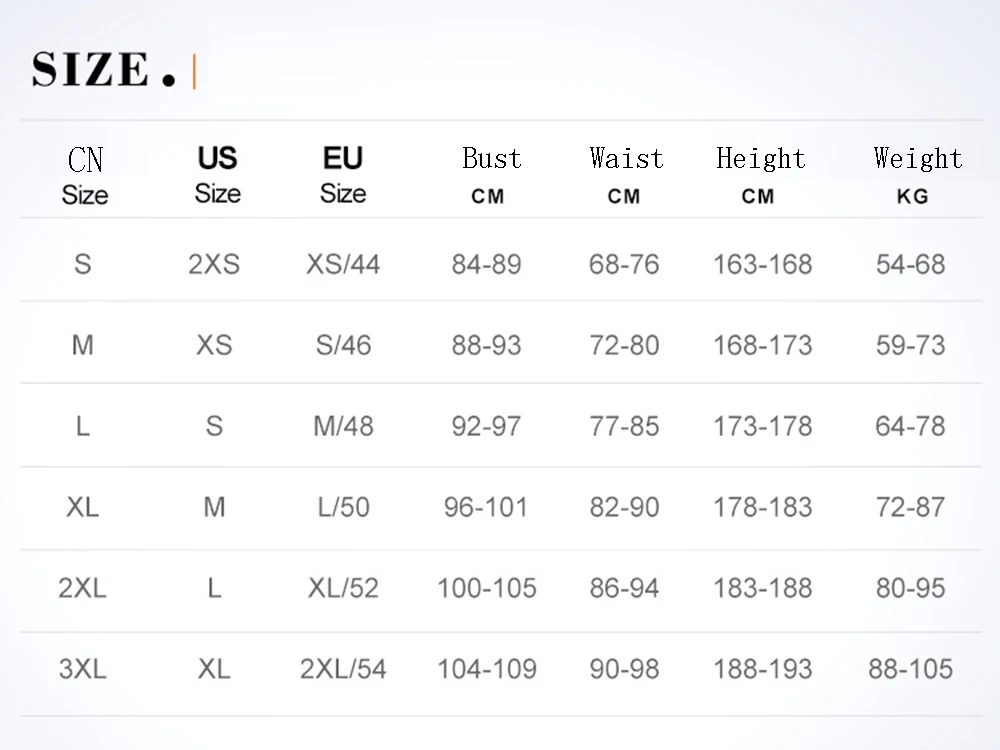
Task: Select the 80-95 weight range cell
Action: coord(910,588)
